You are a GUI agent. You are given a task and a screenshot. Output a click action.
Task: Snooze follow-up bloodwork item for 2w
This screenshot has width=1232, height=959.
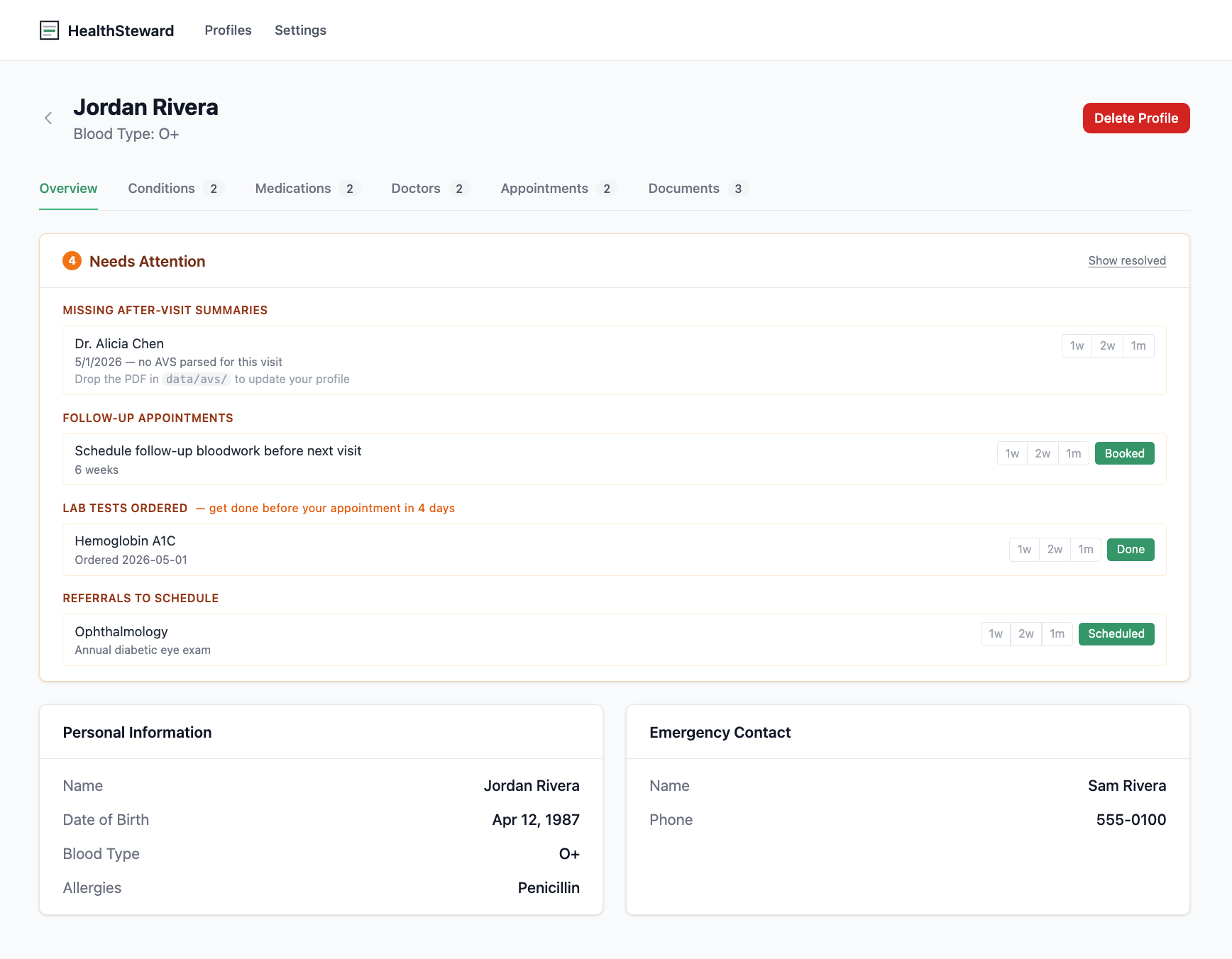pos(1043,454)
